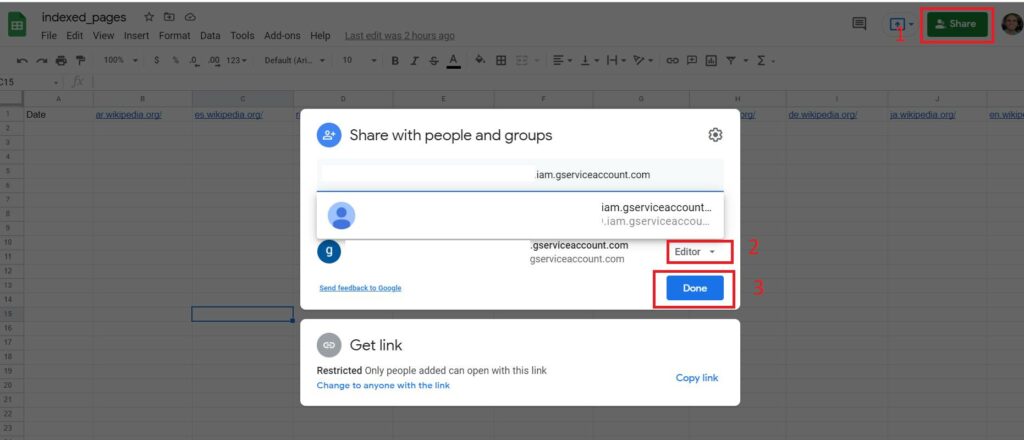Select the paint format tool
The width and height of the screenshot is (1024, 440).
pyautogui.click(x=80, y=61)
